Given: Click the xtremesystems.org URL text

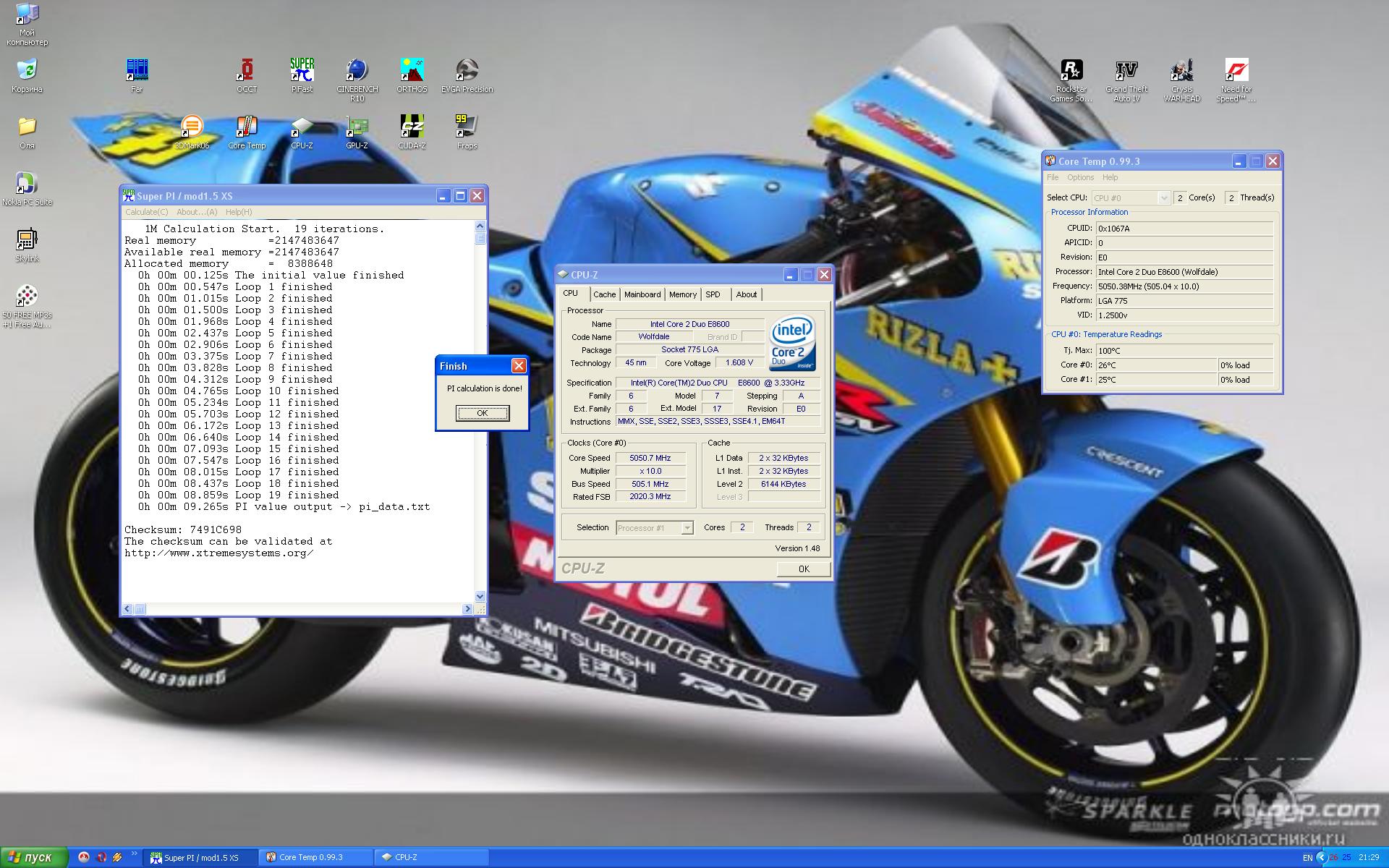Looking at the screenshot, I should (219, 553).
